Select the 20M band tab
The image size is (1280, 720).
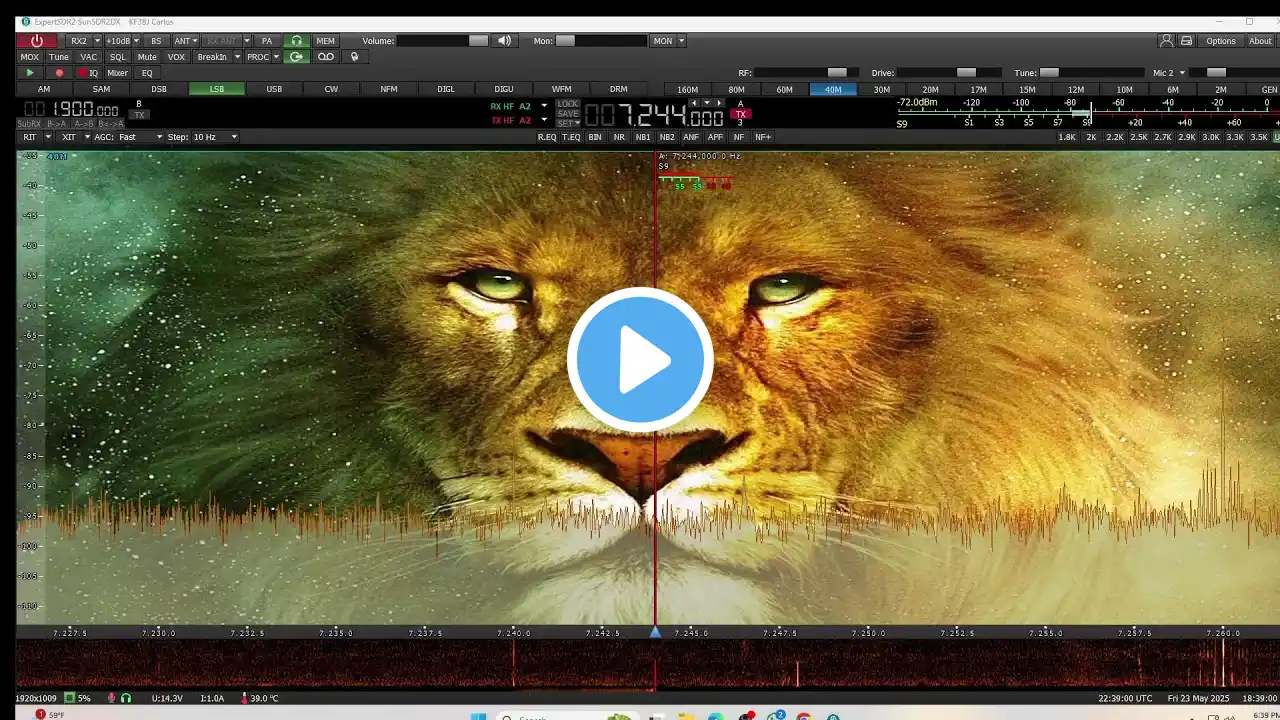coord(930,89)
